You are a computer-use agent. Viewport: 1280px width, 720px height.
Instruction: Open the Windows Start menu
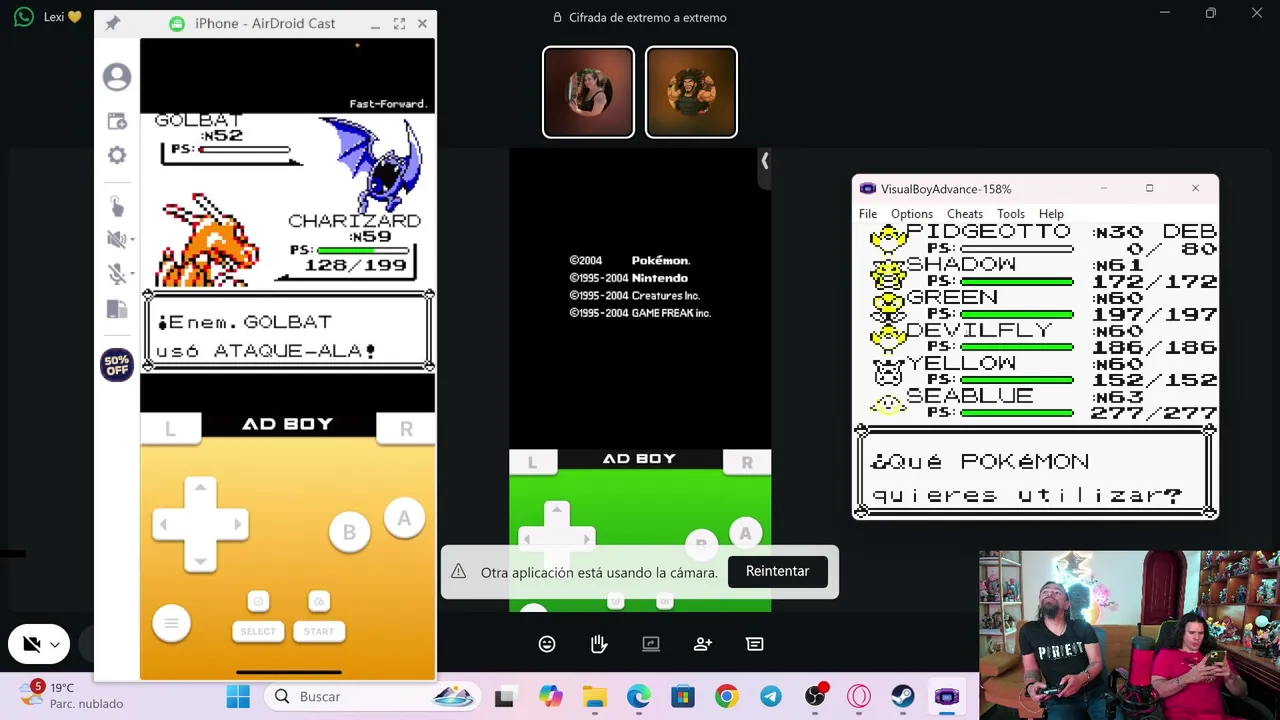point(238,697)
